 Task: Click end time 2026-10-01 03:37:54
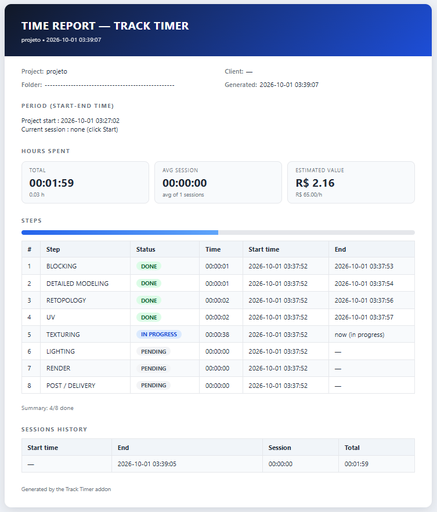(x=364, y=283)
